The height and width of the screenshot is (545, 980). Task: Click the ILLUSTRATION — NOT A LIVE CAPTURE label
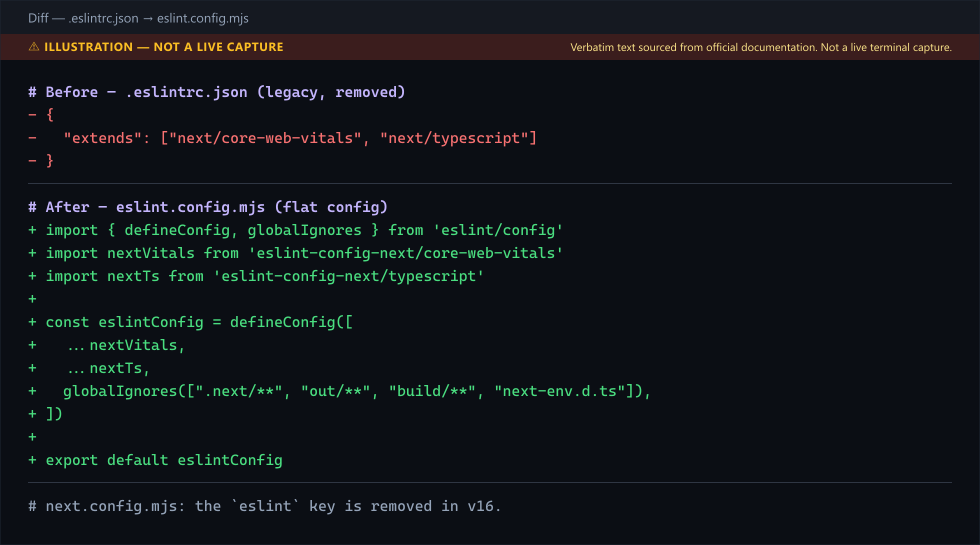[164, 47]
